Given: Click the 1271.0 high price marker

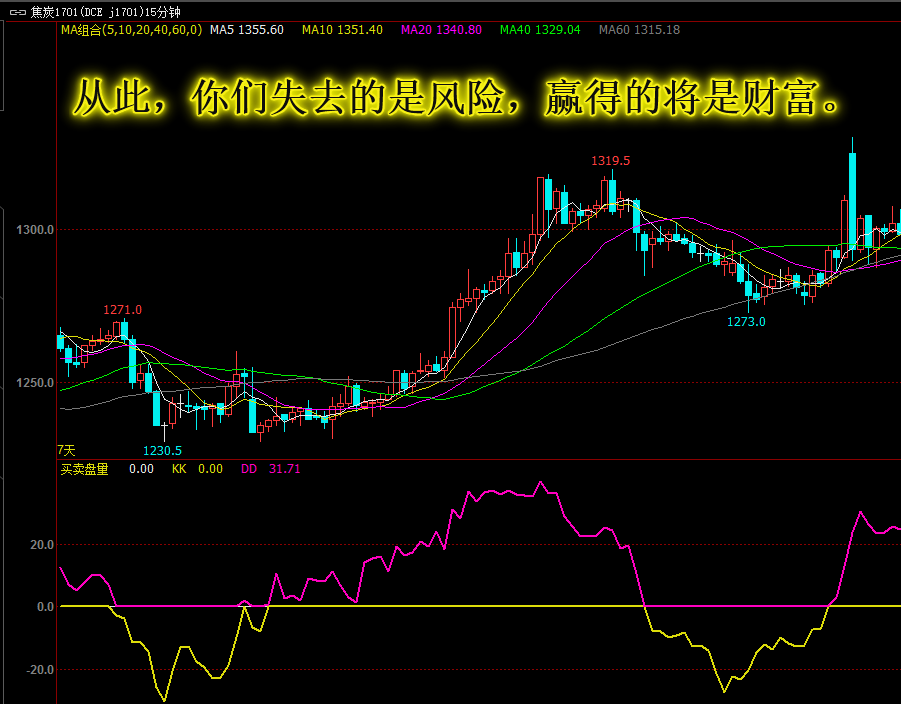Looking at the screenshot, I should (122, 310).
